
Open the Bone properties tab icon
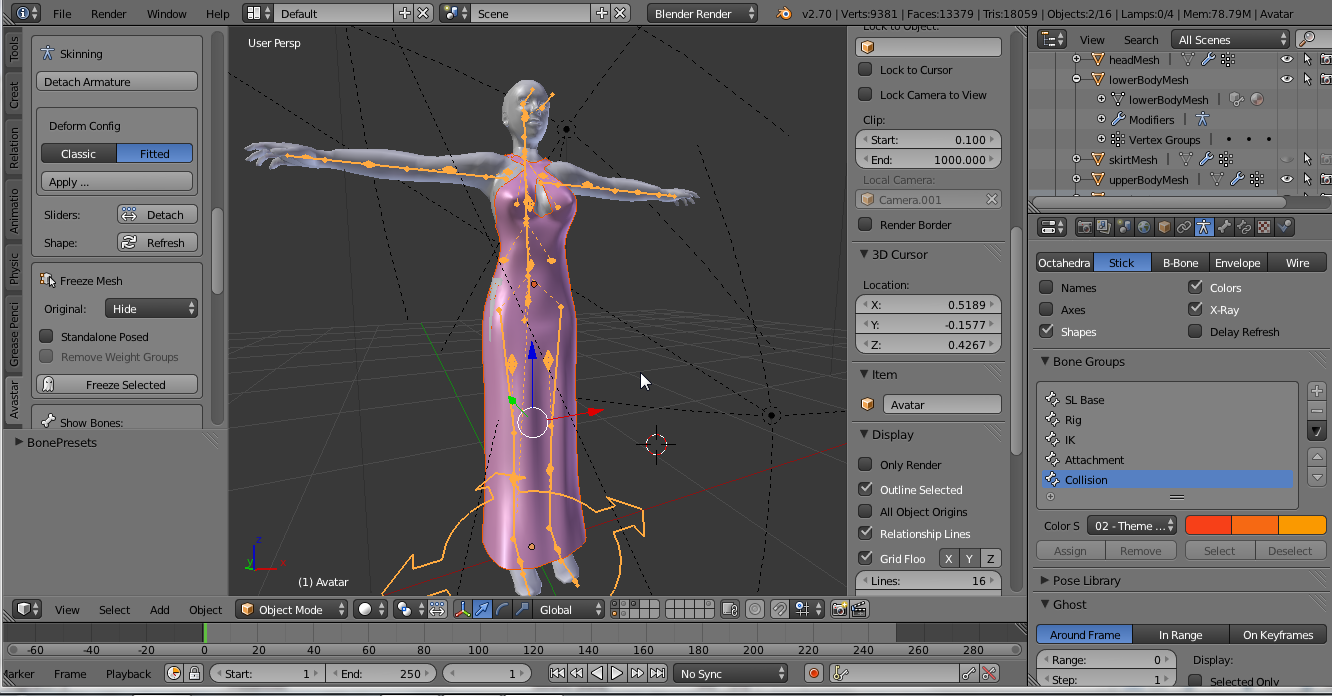click(1224, 227)
